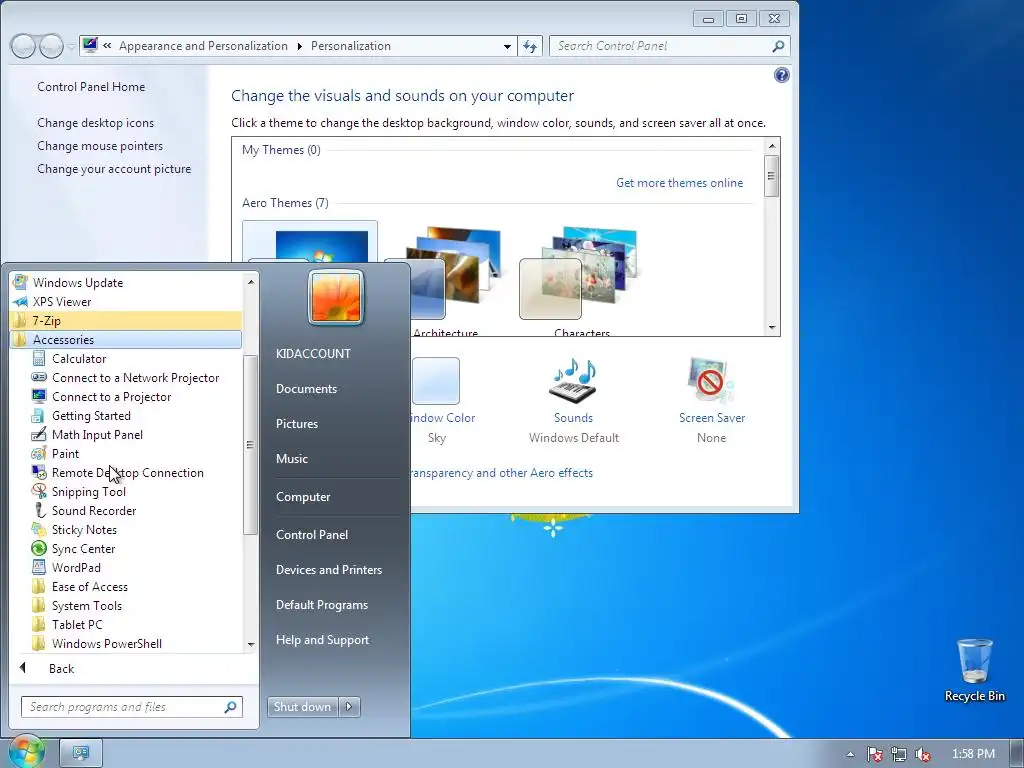1024x768 pixels.
Task: Start the Snipping Tool
Action: point(89,491)
